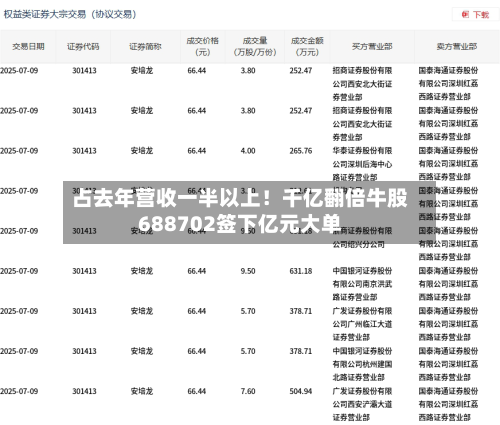This screenshot has width=500, height=425.
Task: Click the 买方营业部 column header
Action: point(372,47)
